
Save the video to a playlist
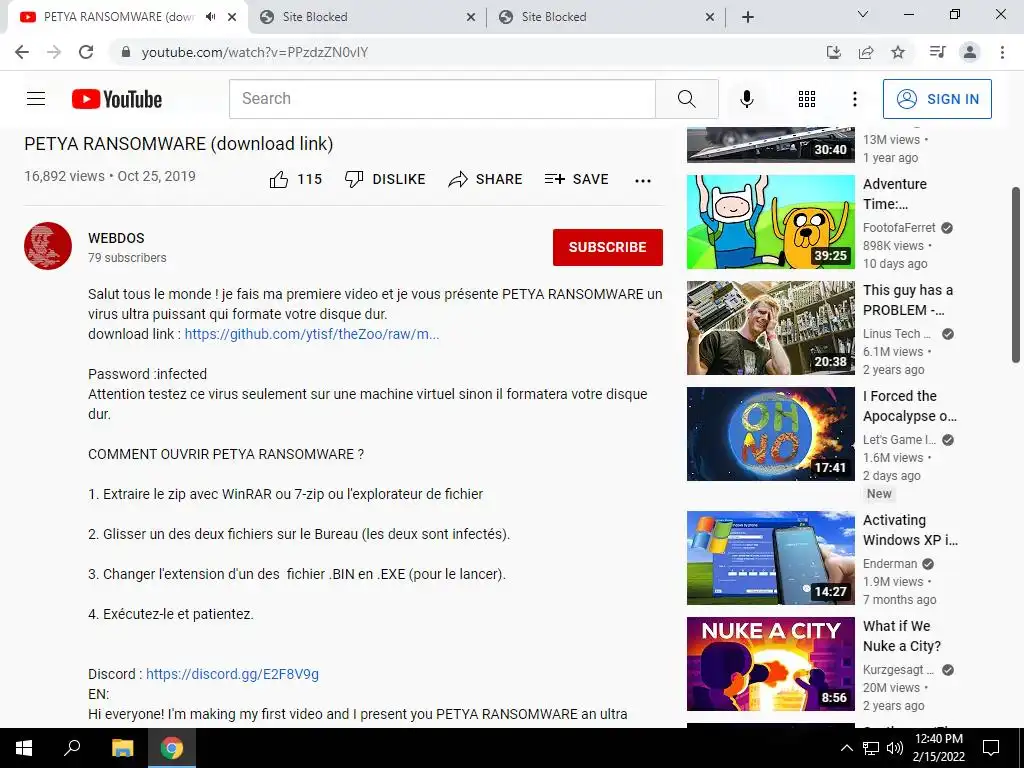click(577, 179)
